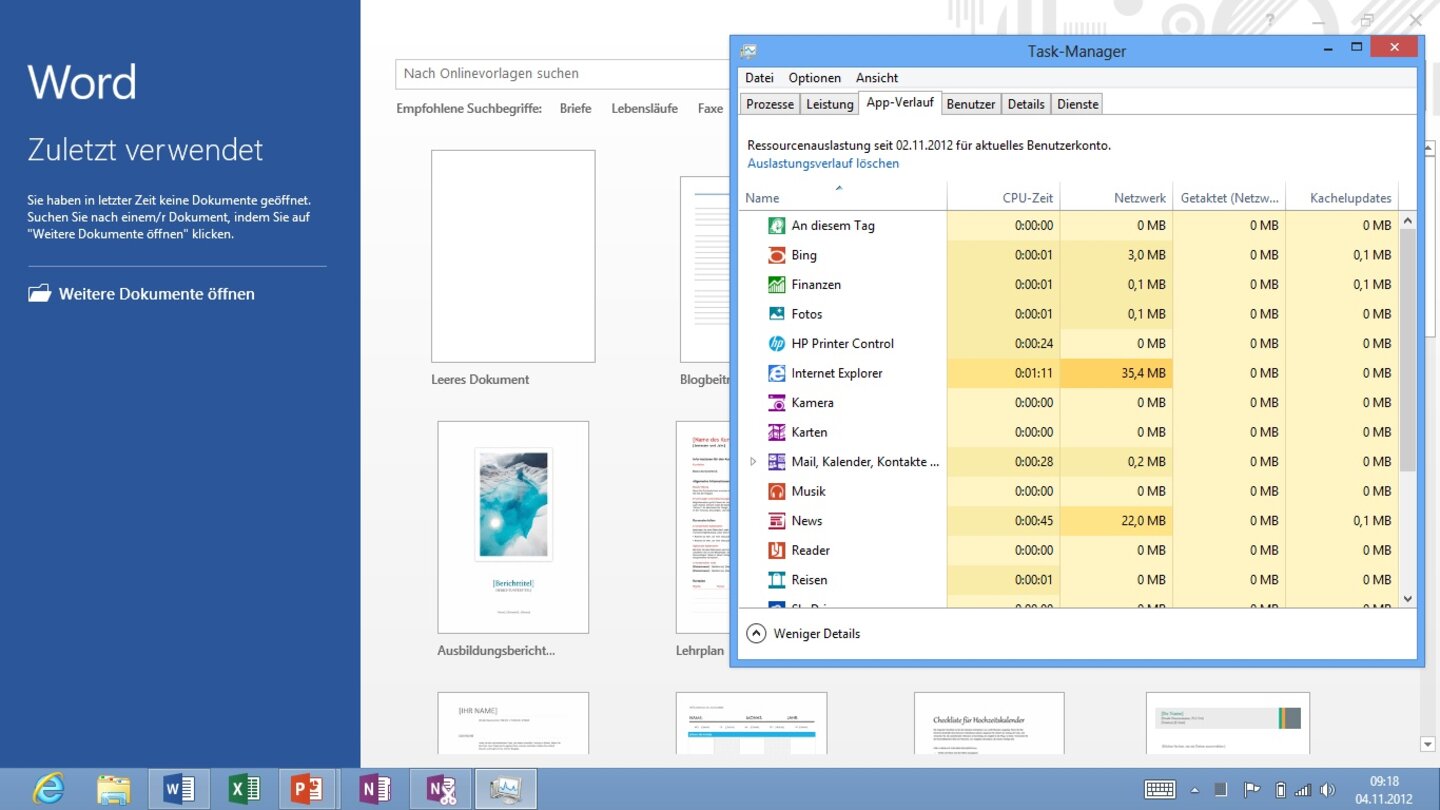The width and height of the screenshot is (1440, 810).
Task: Click the volume speaker tray icon
Action: 1328,790
